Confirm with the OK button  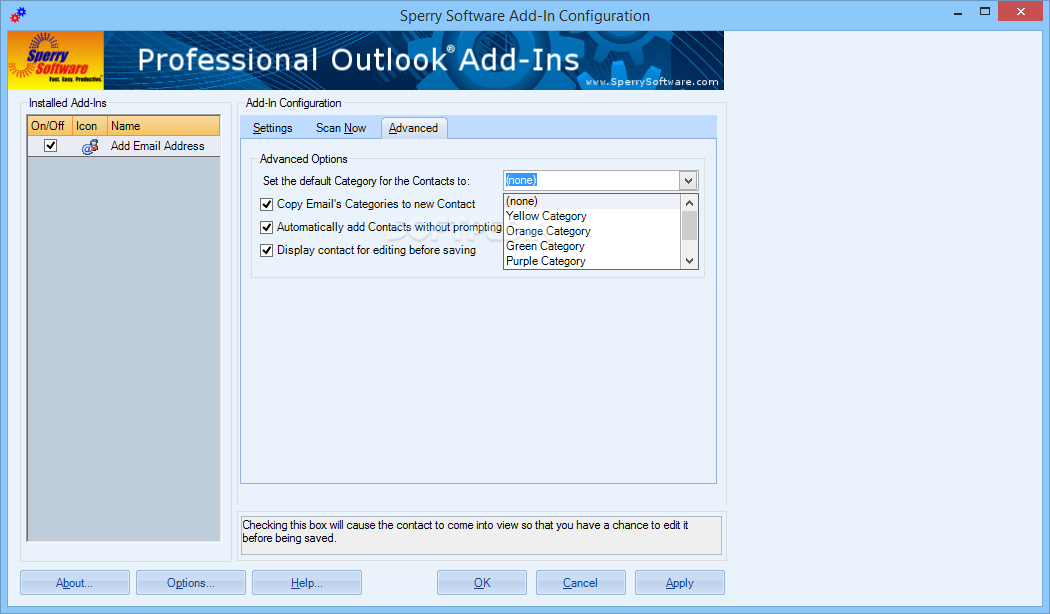pos(482,583)
